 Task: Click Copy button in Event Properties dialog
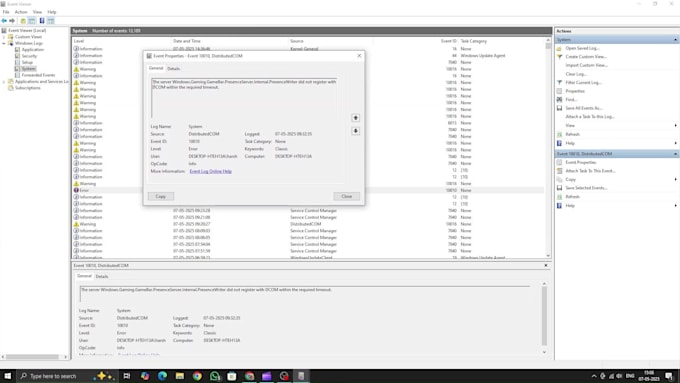point(160,196)
